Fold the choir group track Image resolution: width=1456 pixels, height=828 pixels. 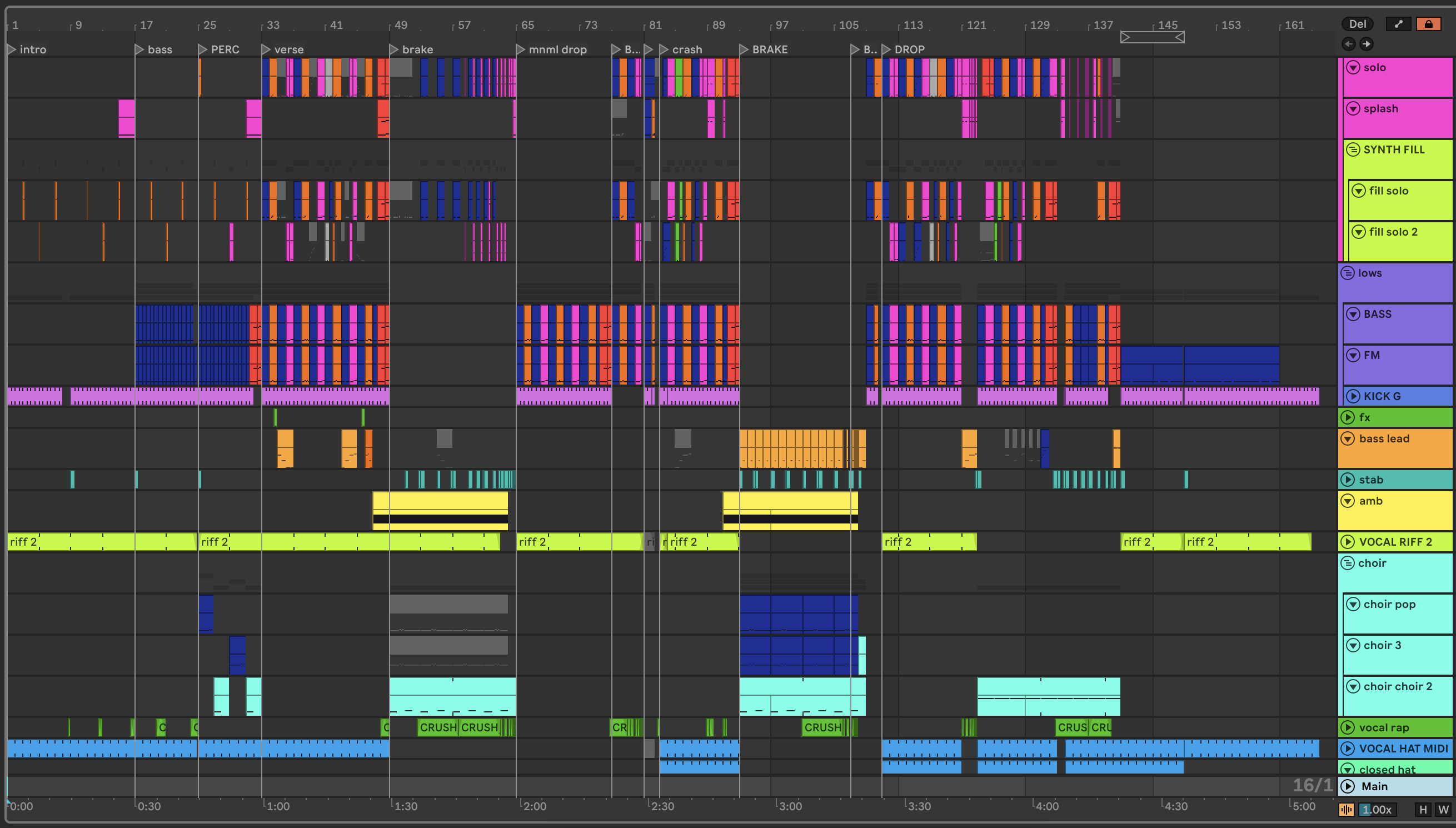tap(1348, 563)
